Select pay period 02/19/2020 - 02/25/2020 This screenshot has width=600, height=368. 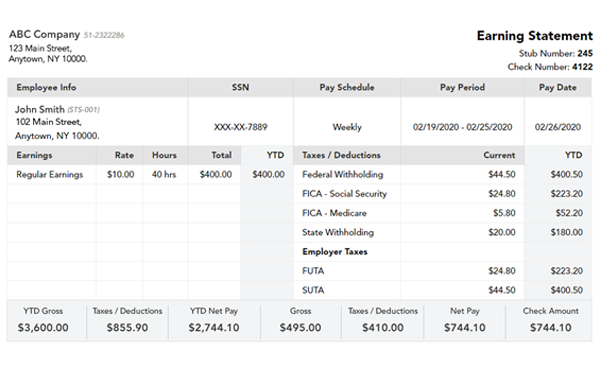(x=462, y=127)
